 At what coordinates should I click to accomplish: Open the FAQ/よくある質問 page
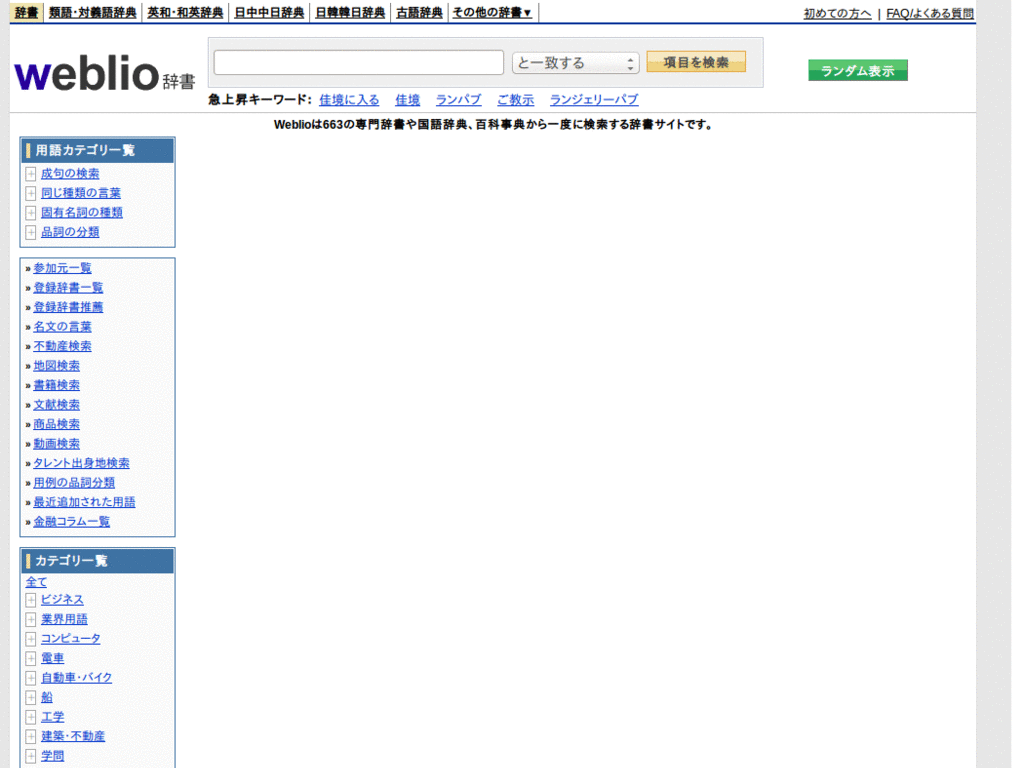tap(928, 14)
